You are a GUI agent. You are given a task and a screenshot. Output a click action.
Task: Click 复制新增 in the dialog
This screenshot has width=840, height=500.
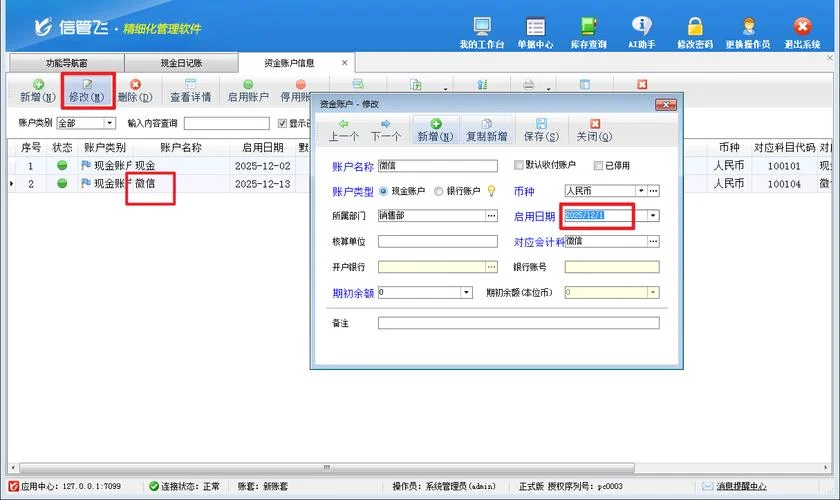486,131
